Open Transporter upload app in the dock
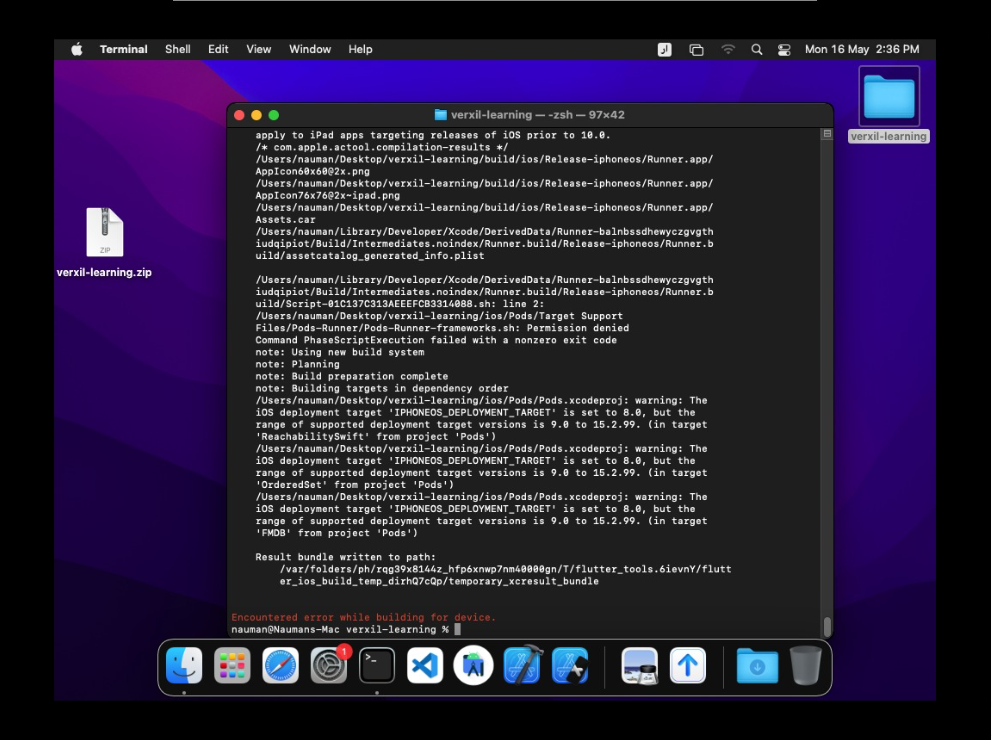Image resolution: width=992 pixels, height=740 pixels. click(x=688, y=666)
